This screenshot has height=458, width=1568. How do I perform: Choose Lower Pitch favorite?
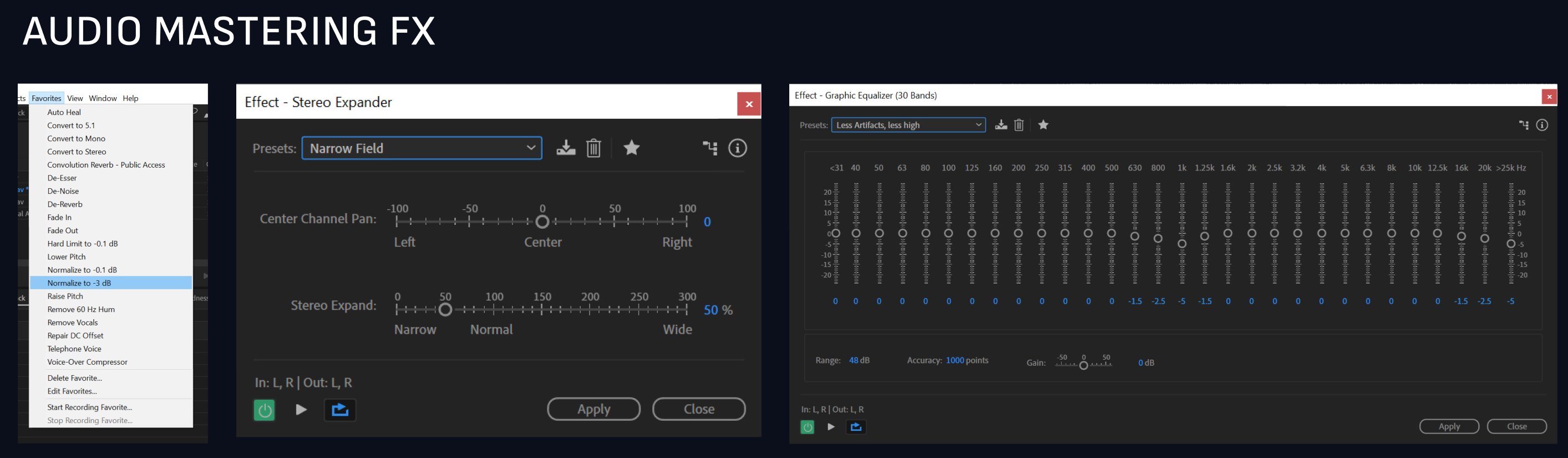point(111,256)
